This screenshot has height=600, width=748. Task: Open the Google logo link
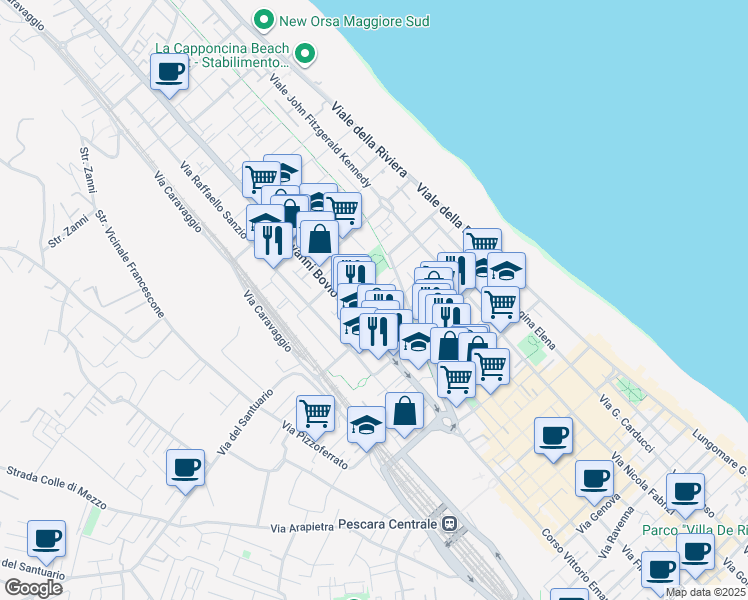coord(33,588)
